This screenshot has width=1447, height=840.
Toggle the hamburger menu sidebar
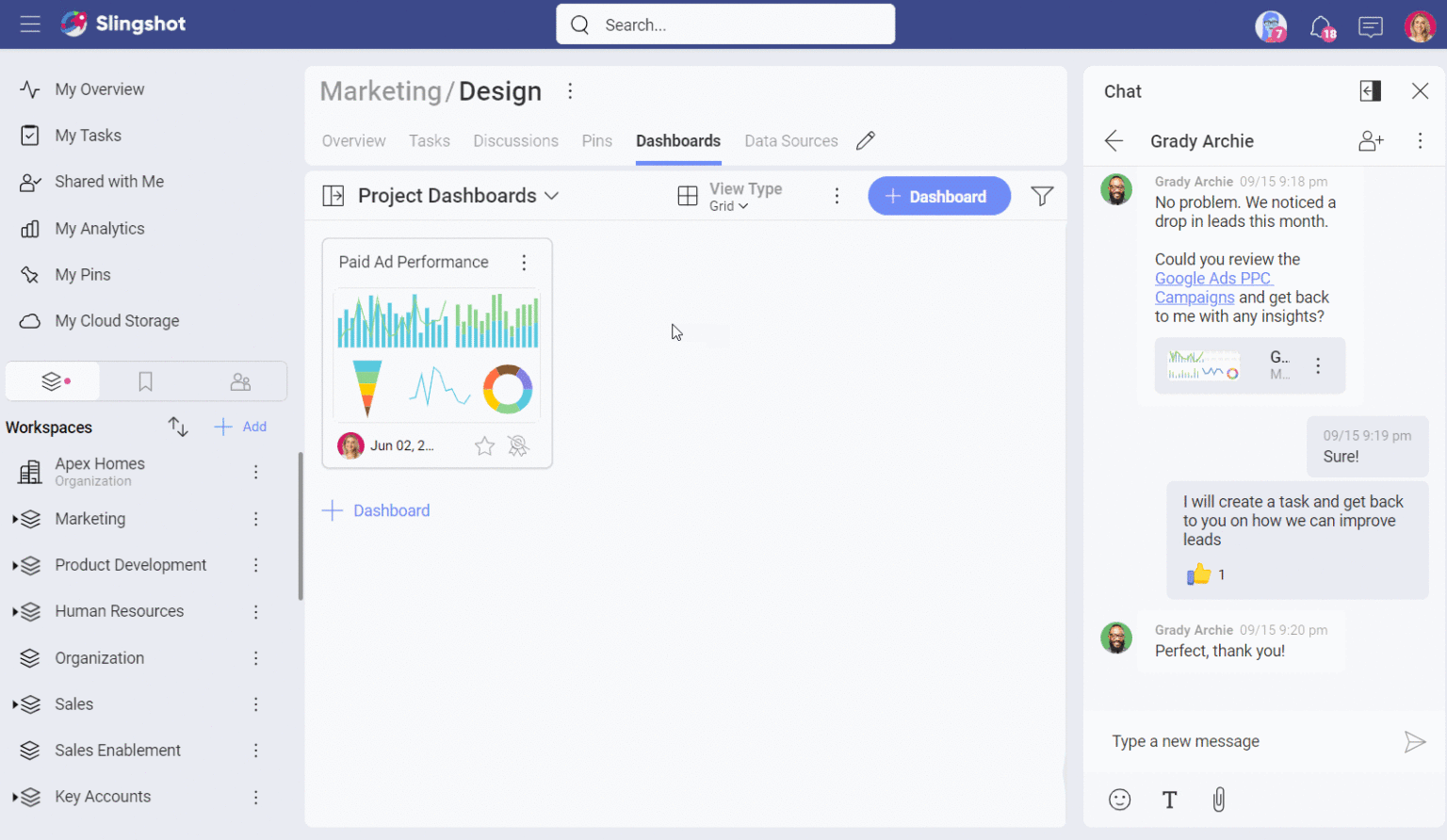point(30,24)
